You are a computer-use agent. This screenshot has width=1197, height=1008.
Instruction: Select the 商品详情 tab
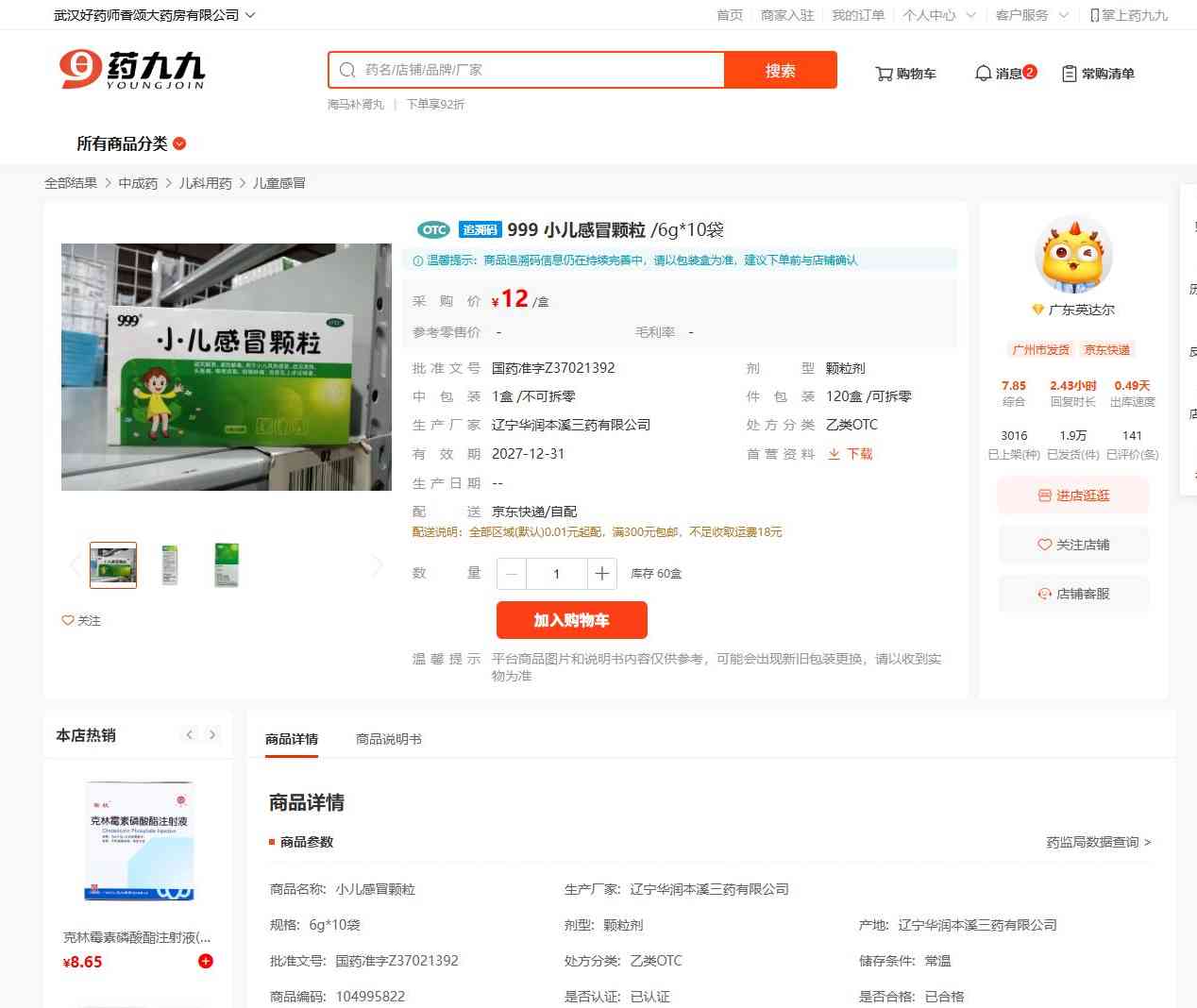click(292, 739)
